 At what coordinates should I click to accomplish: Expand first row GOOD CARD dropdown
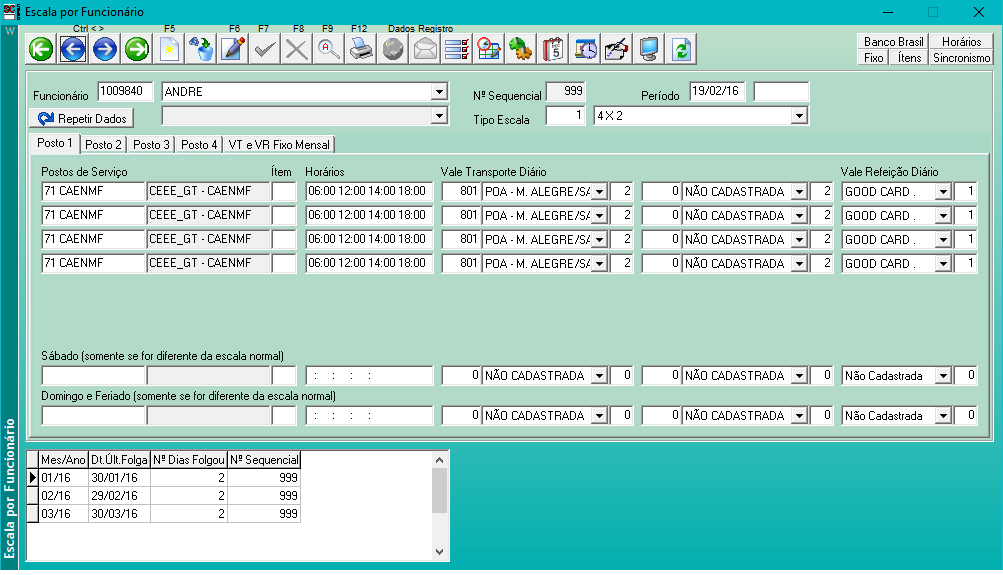coord(942,192)
